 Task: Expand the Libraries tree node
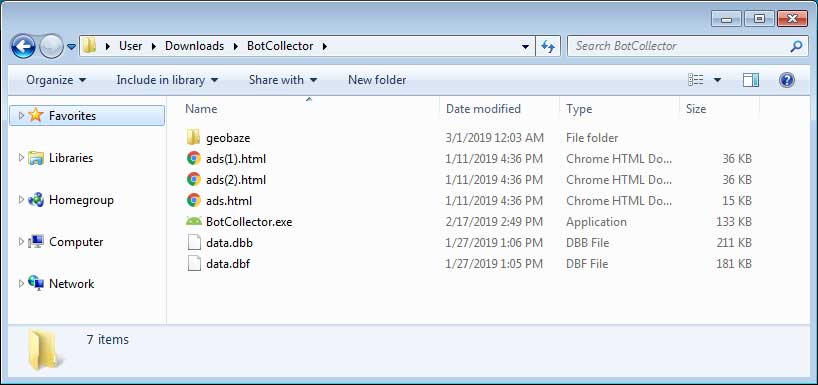click(21, 158)
